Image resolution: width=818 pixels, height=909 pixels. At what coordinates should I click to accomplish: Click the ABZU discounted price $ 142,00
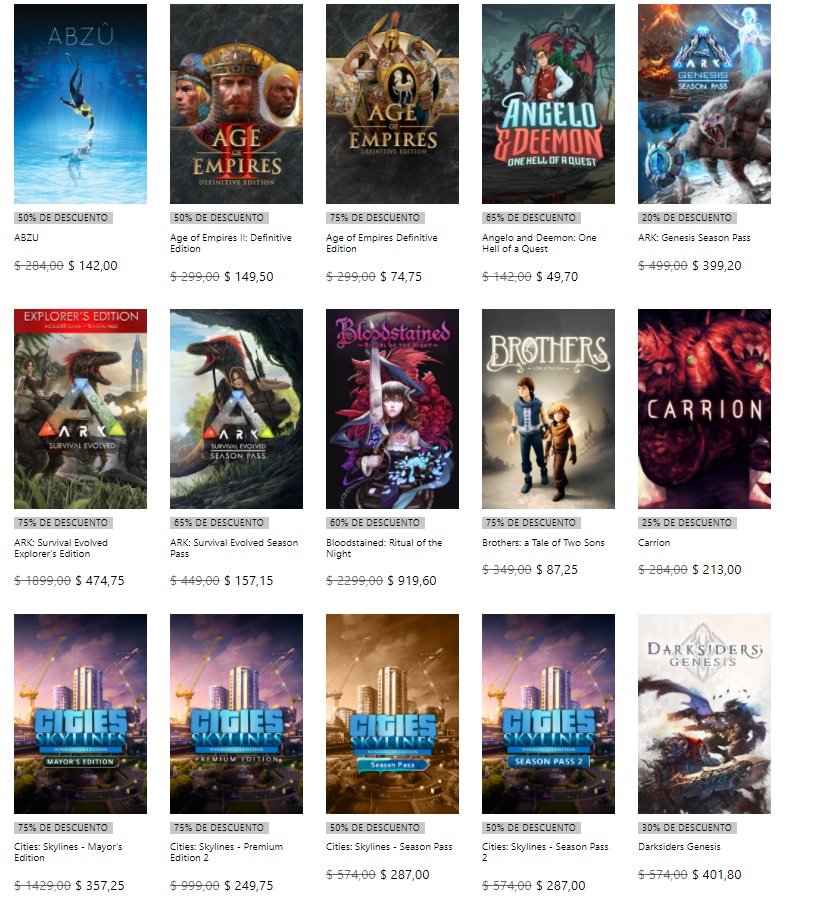[x=93, y=266]
